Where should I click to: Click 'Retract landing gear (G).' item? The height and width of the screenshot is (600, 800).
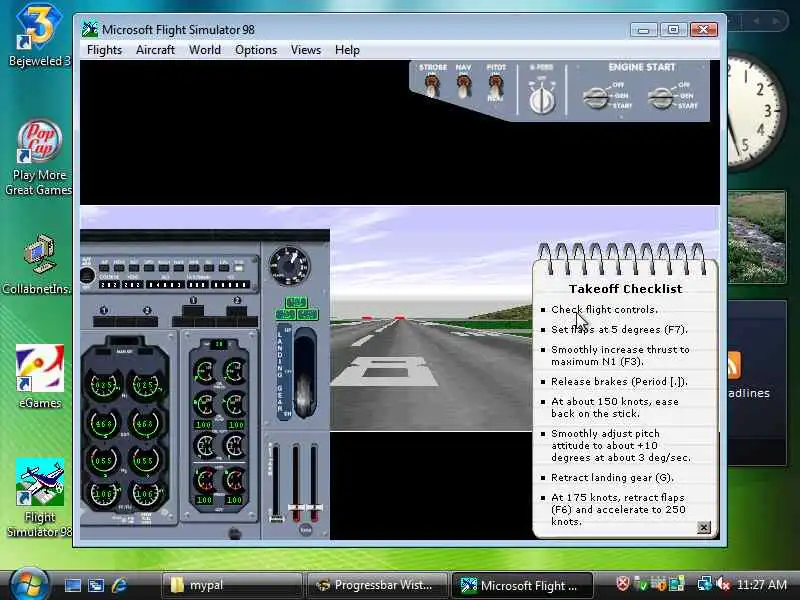612,478
